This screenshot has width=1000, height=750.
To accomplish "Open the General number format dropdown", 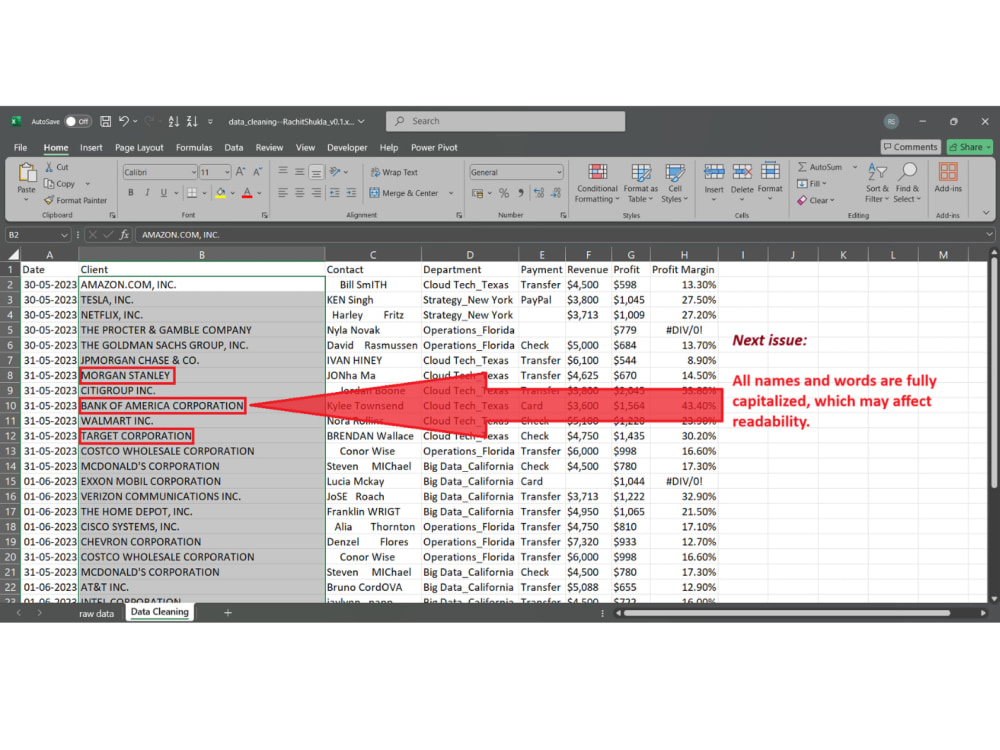I will point(559,172).
